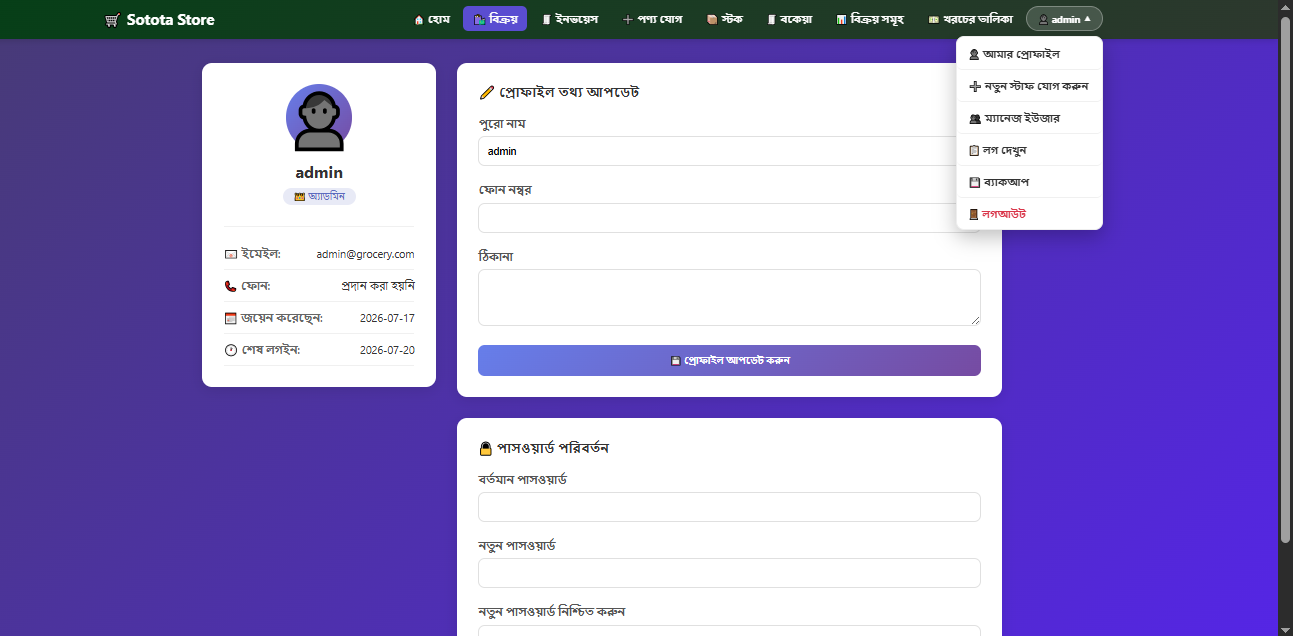Viewport: 1293px width, 636px height.
Task: Click the door icon beside লগআউট
Action: (x=974, y=215)
